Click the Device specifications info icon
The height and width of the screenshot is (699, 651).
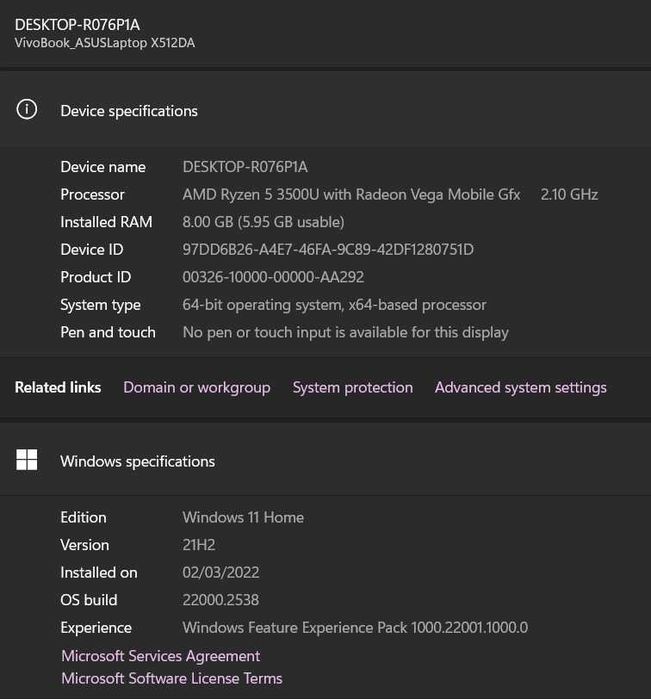[x=27, y=109]
